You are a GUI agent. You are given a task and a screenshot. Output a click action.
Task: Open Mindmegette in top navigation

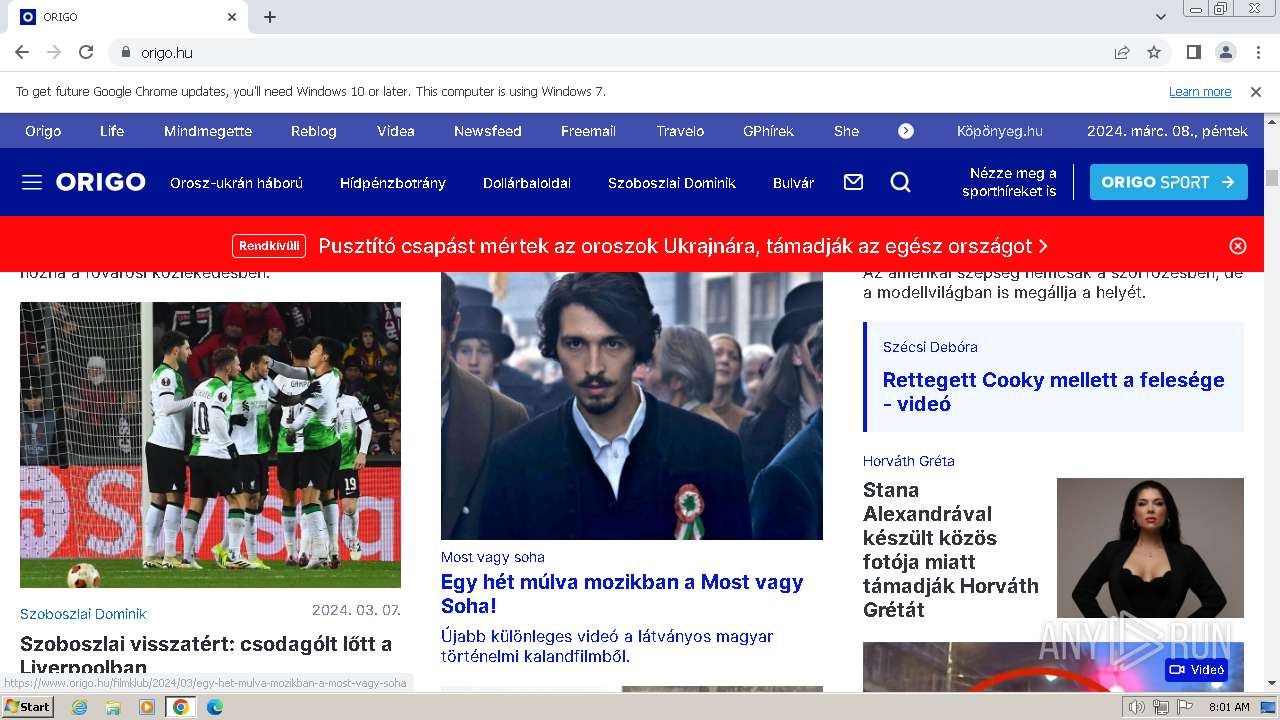208,131
